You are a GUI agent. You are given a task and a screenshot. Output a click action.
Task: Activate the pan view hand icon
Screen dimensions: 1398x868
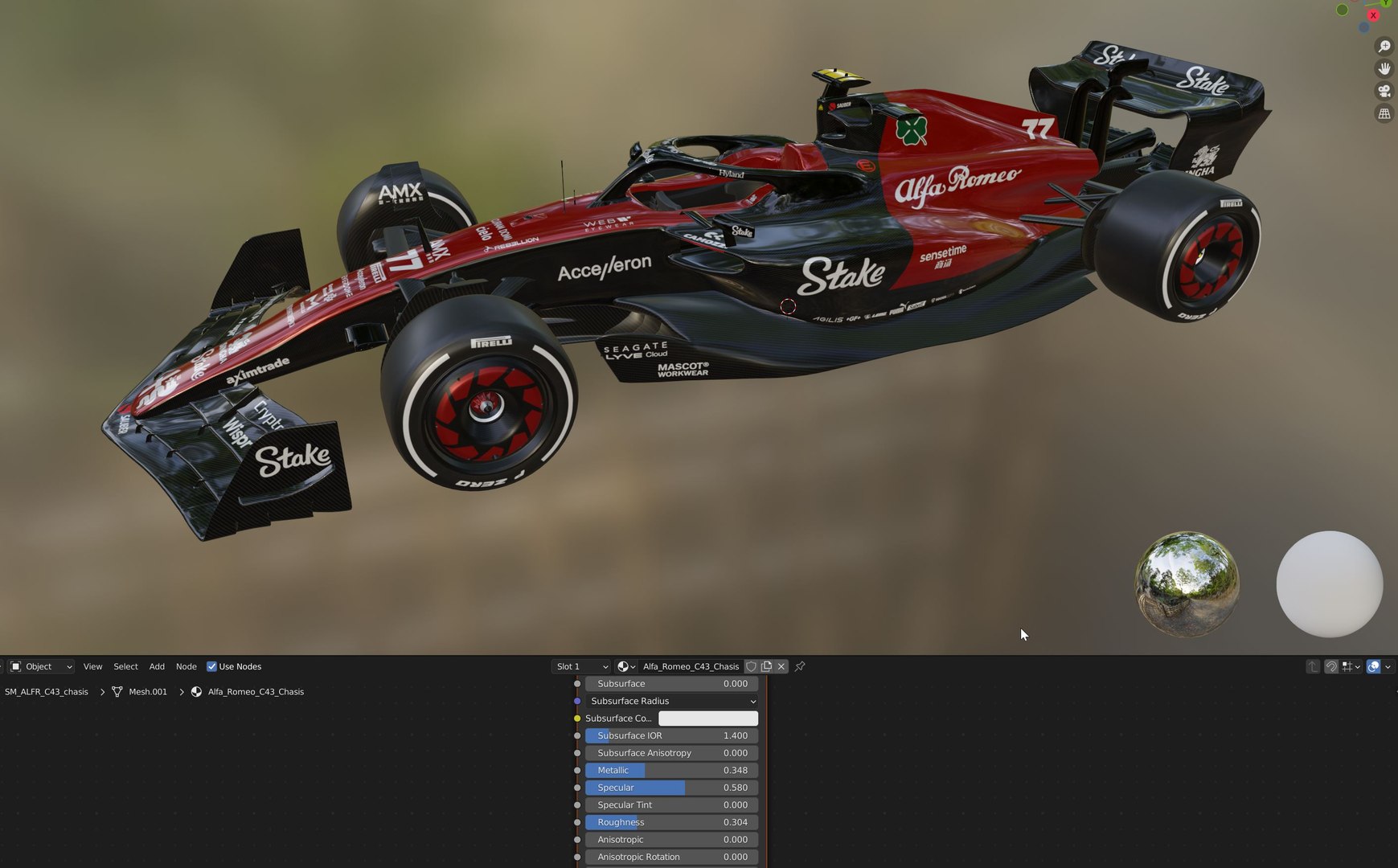coord(1384,69)
